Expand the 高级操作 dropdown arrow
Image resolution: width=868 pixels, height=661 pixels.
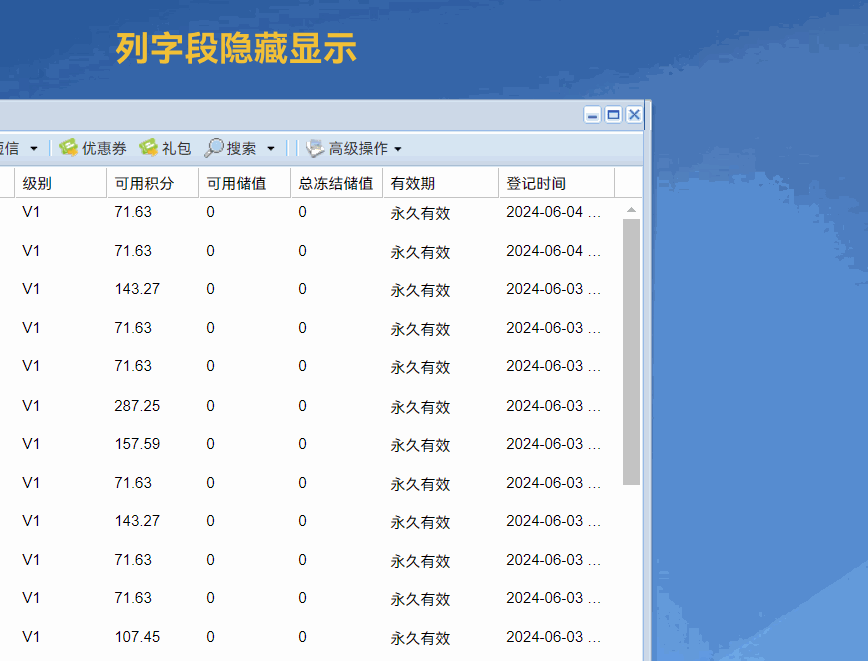(398, 149)
